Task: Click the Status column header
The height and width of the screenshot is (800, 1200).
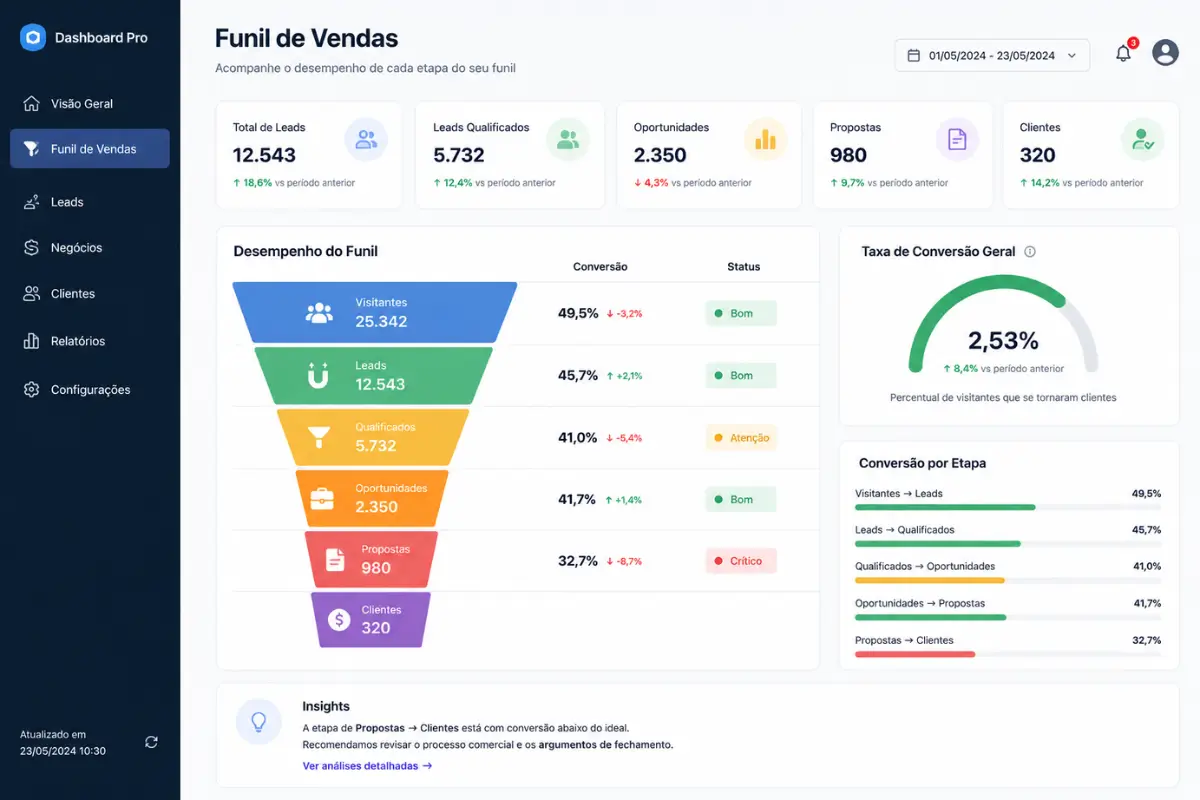Action: (744, 267)
